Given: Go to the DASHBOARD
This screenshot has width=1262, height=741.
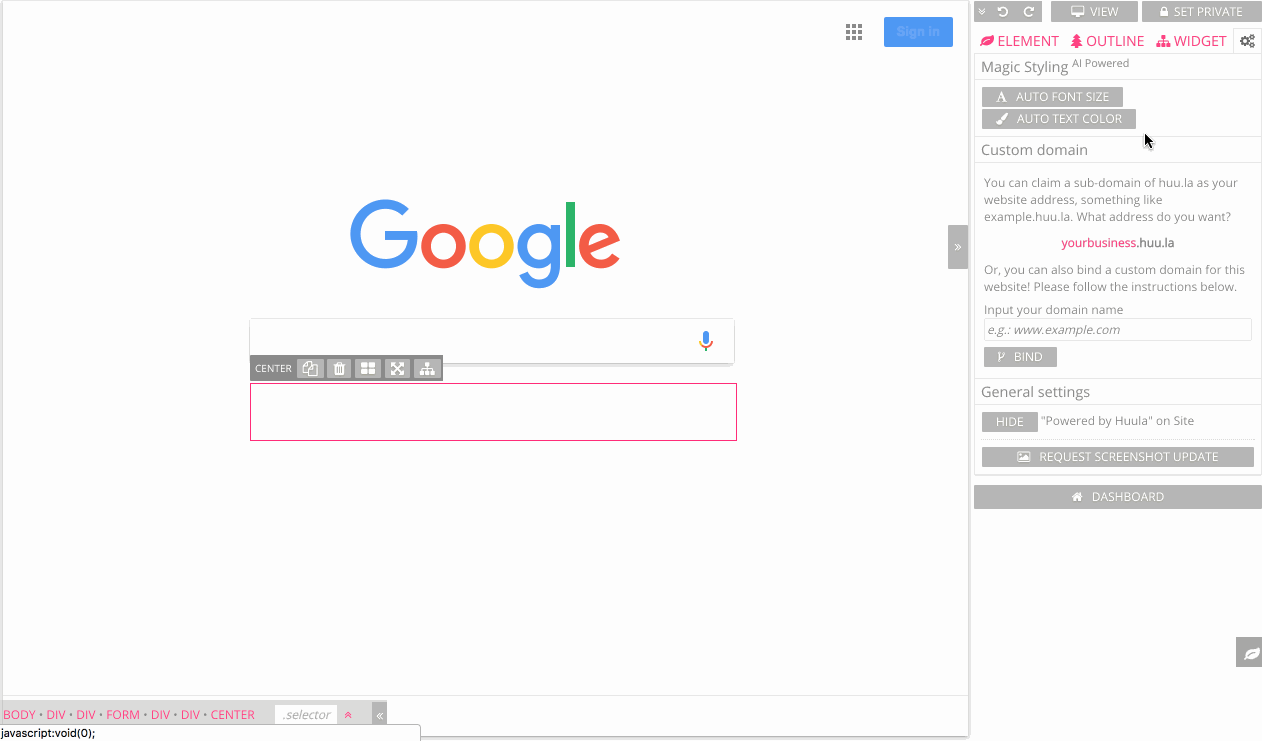Looking at the screenshot, I should [x=1118, y=497].
